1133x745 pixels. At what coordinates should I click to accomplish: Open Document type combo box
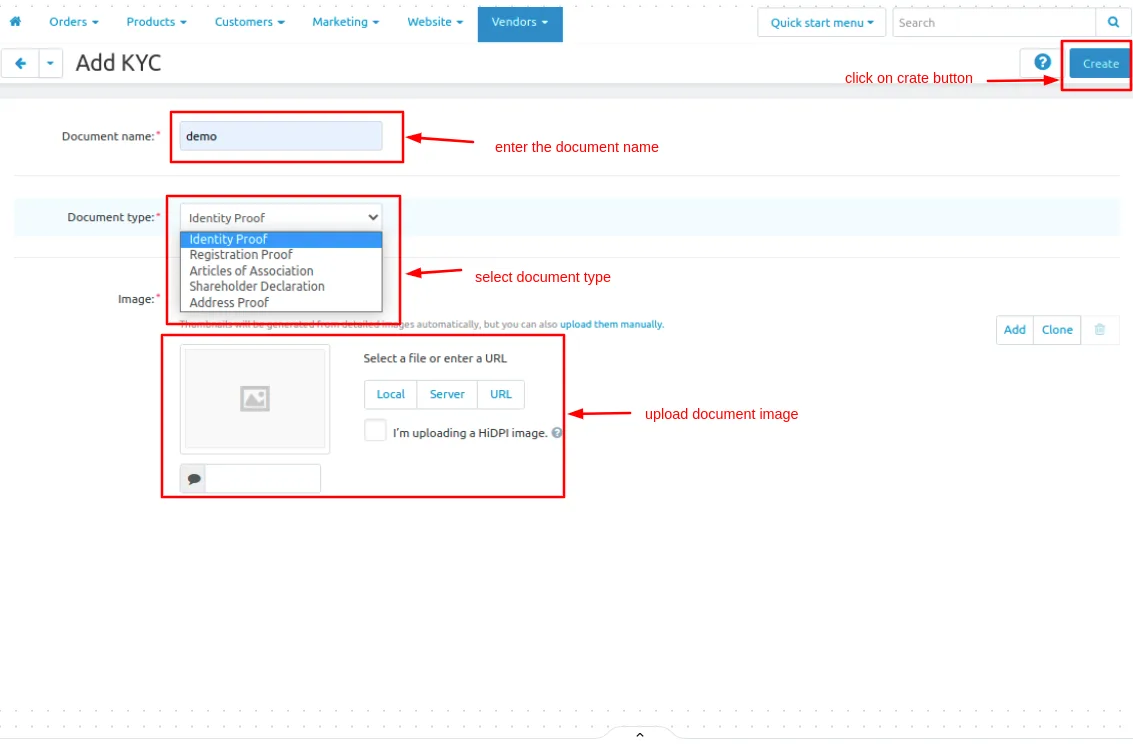click(281, 218)
